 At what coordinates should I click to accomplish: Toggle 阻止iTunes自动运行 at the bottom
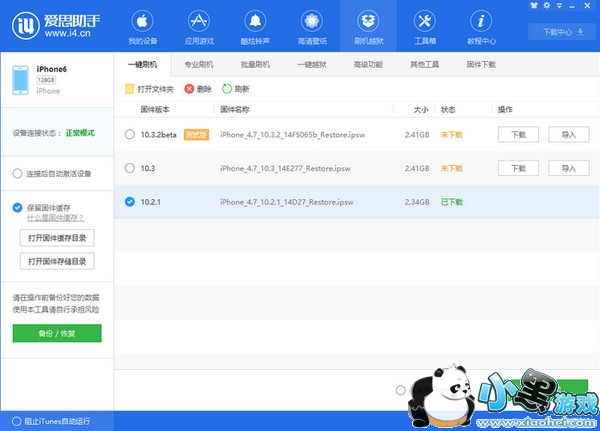tap(14, 420)
